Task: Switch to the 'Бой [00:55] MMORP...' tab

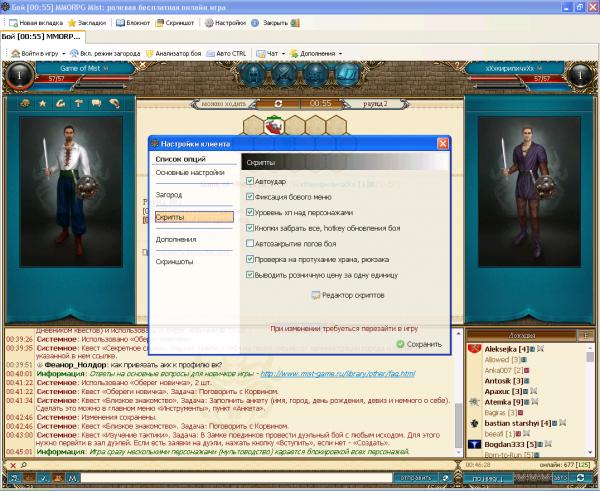Action: pos(42,37)
